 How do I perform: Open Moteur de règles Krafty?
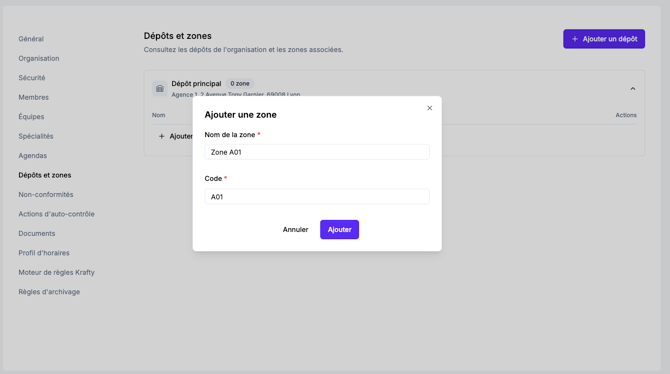pyautogui.click(x=56, y=272)
